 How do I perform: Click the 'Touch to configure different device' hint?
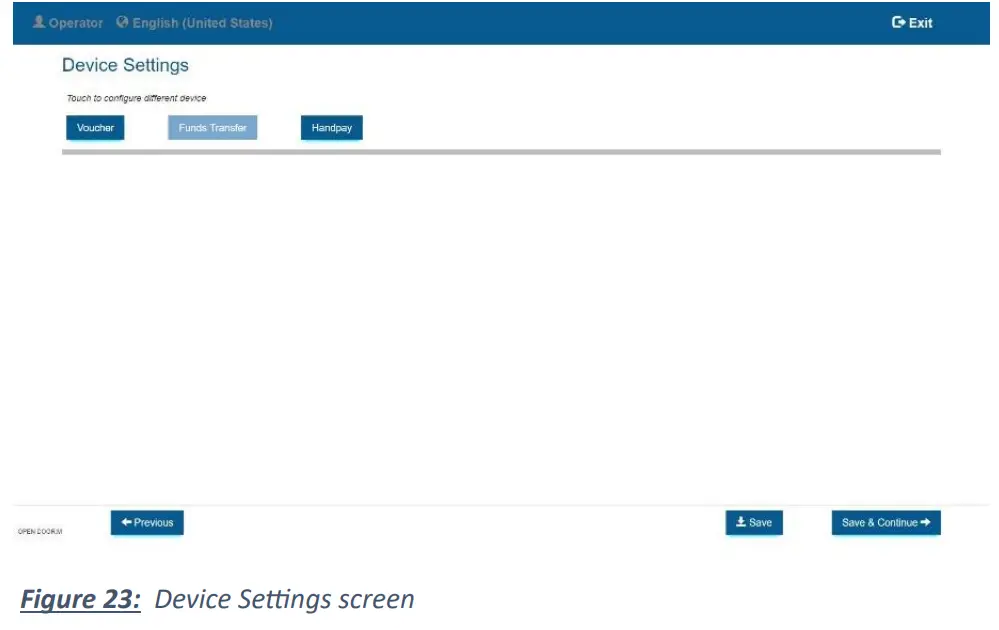coord(136,98)
